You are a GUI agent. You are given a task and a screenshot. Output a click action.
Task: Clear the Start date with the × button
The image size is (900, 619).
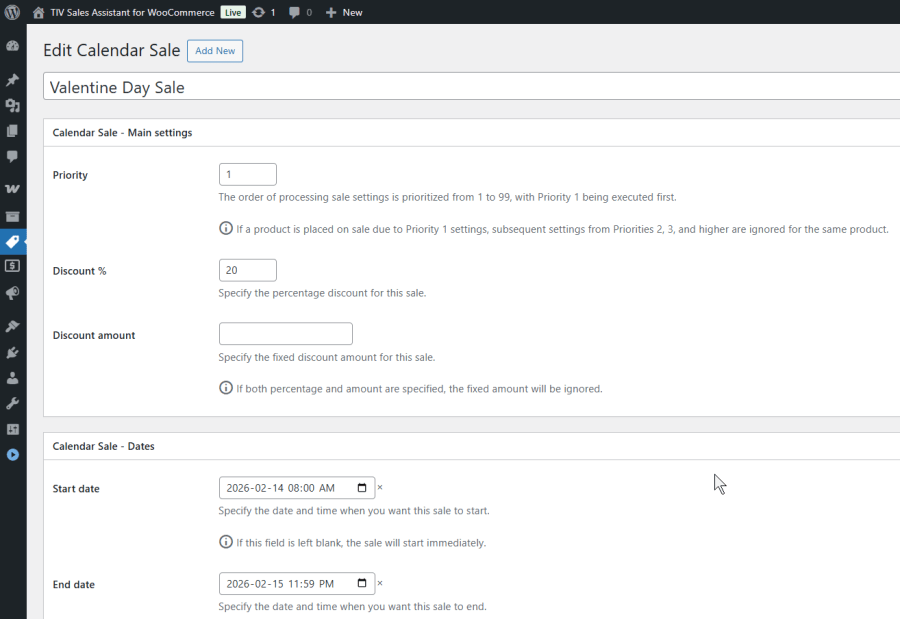[x=380, y=488]
